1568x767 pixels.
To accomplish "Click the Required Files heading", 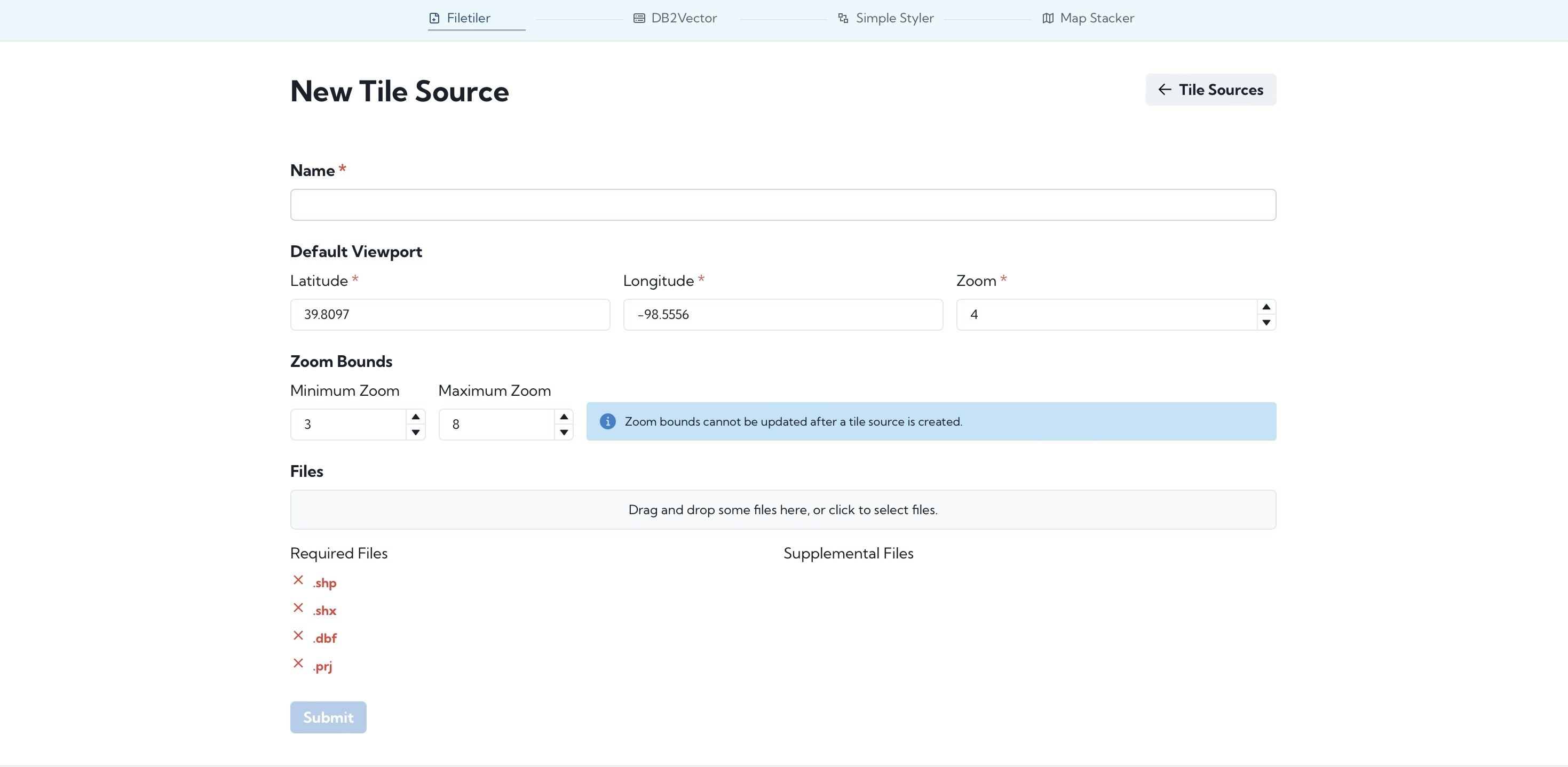I will 338,553.
